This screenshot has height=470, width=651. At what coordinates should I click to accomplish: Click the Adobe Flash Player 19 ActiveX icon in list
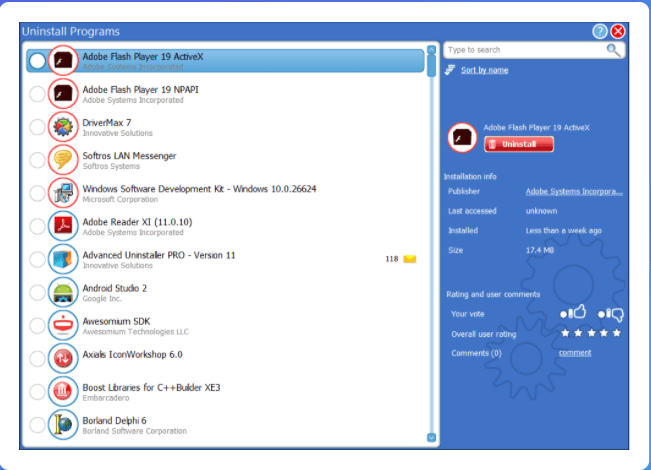pyautogui.click(x=63, y=61)
